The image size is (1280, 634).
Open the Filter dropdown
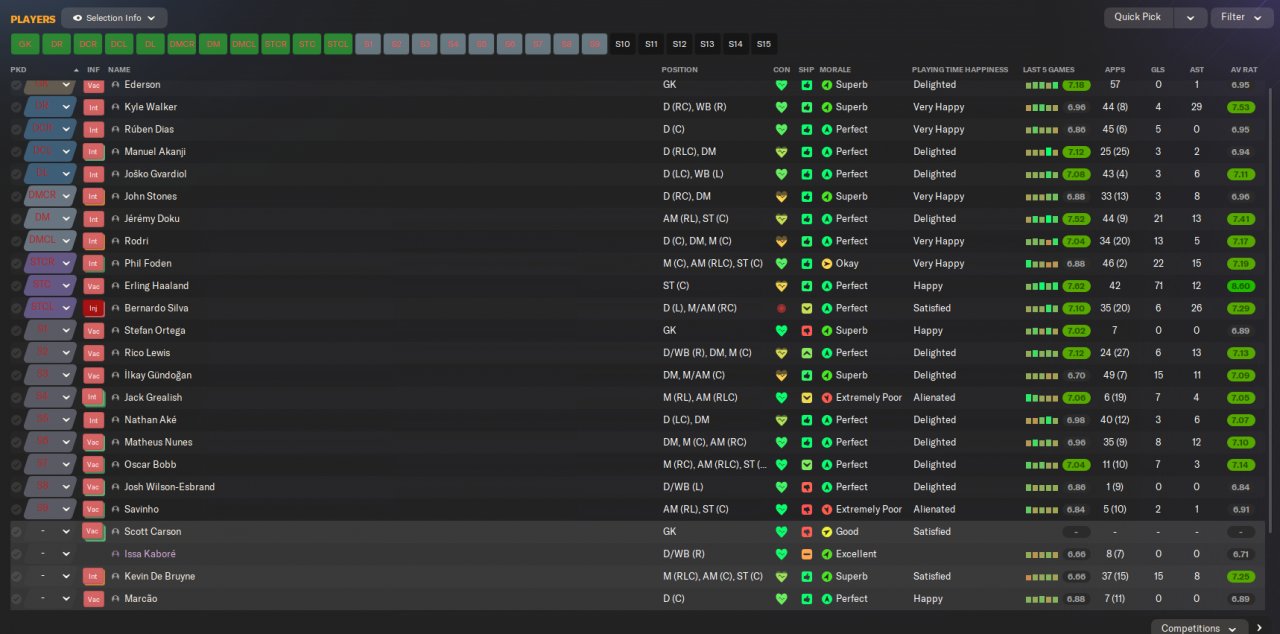pyautogui.click(x=1240, y=17)
